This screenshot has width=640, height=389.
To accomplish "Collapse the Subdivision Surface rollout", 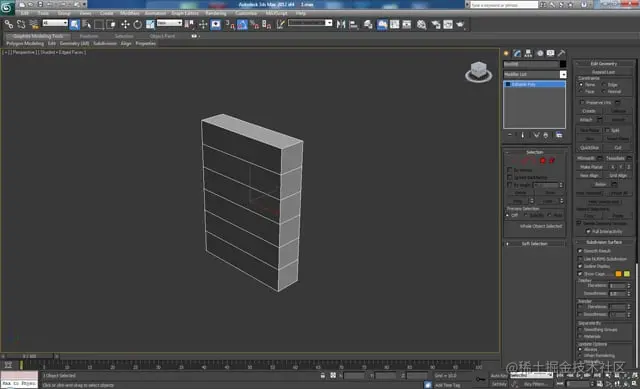I will 604,242.
